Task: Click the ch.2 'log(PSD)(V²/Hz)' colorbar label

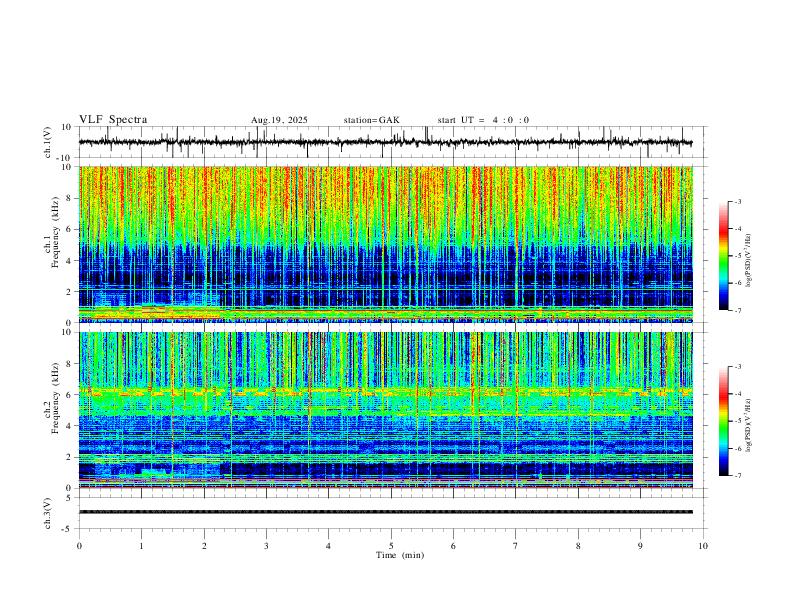Action: (x=748, y=425)
